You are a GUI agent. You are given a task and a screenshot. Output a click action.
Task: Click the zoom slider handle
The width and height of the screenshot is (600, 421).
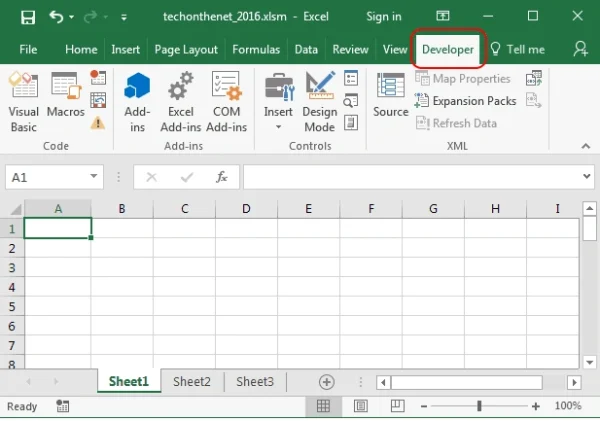point(479,406)
